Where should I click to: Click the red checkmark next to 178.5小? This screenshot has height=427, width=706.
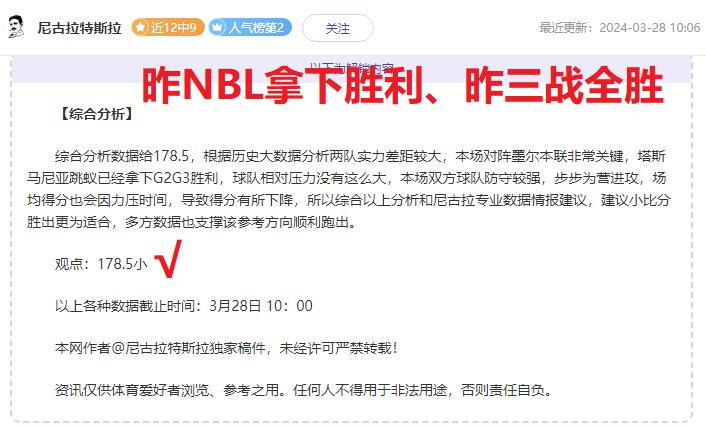[x=168, y=259]
